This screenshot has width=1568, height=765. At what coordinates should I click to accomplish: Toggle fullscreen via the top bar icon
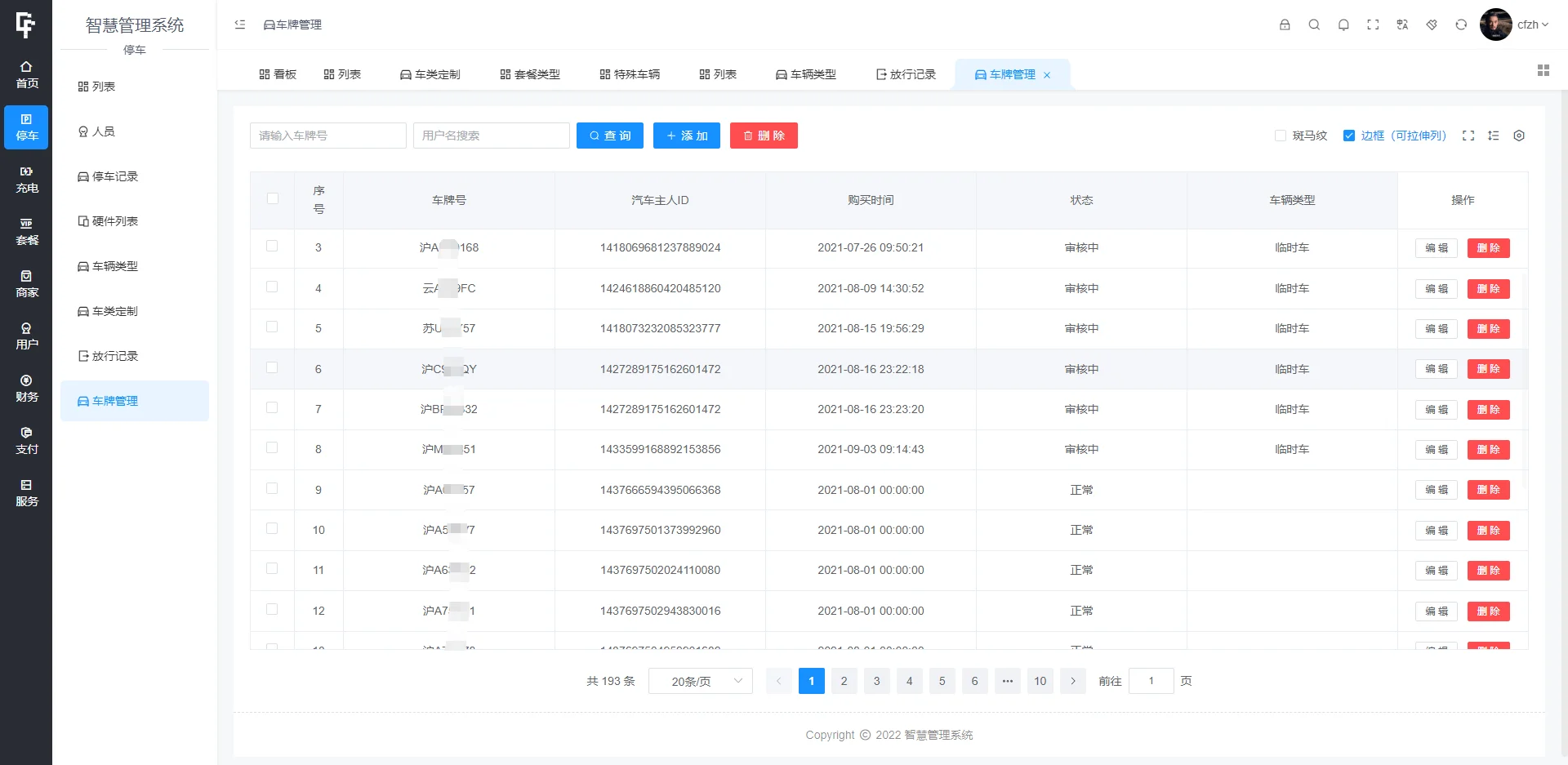[x=1373, y=24]
